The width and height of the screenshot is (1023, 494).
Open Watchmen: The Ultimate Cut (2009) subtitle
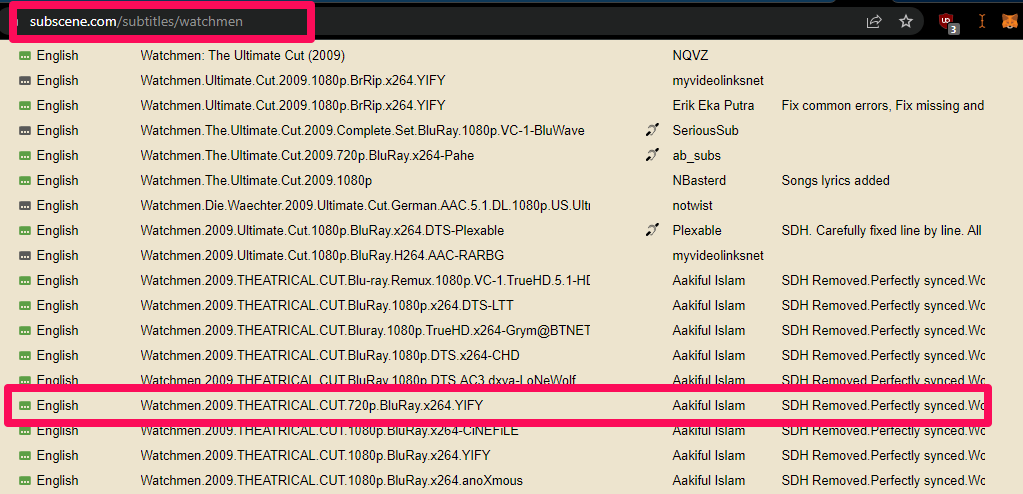243,55
